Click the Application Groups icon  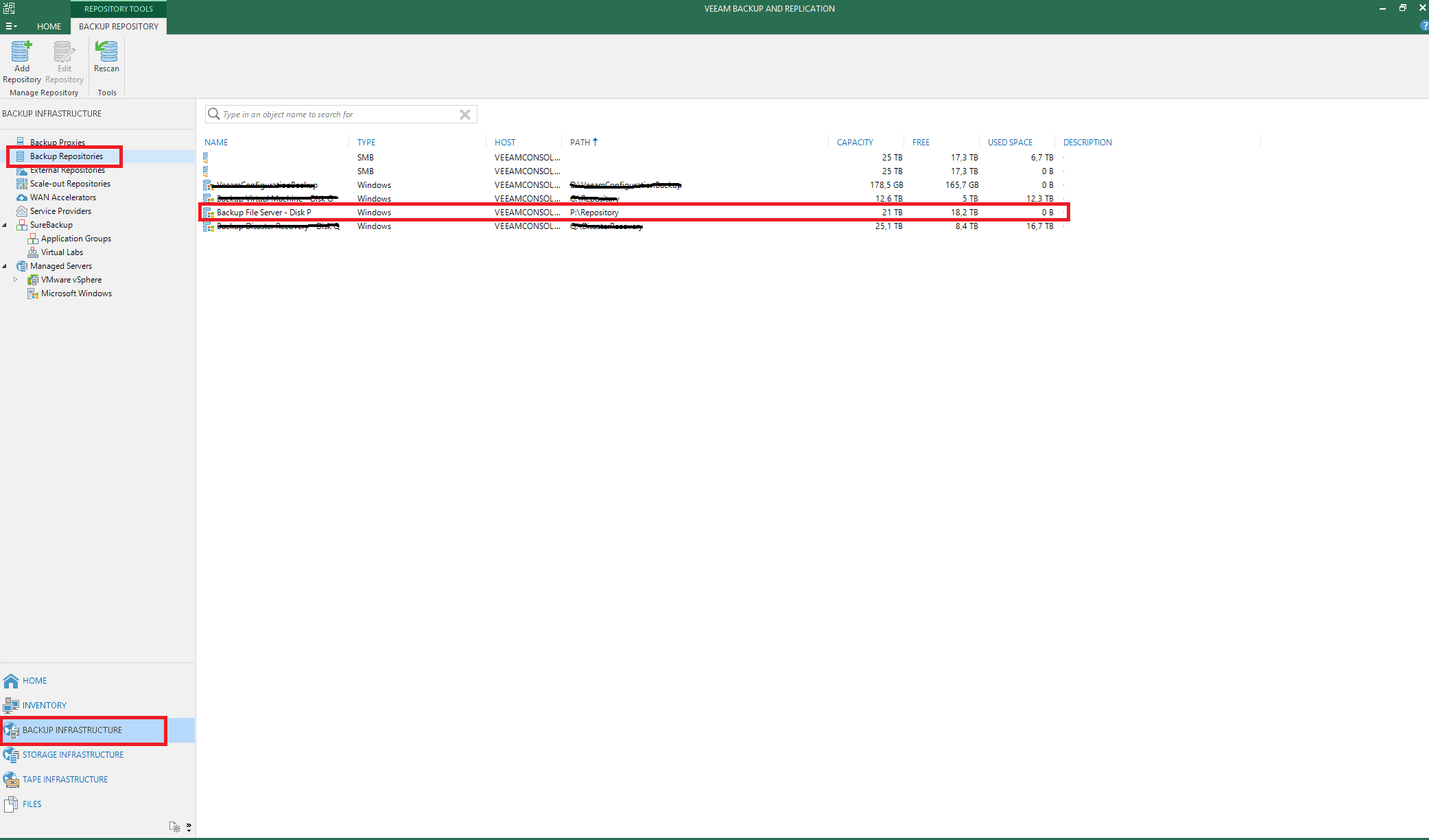pos(33,239)
